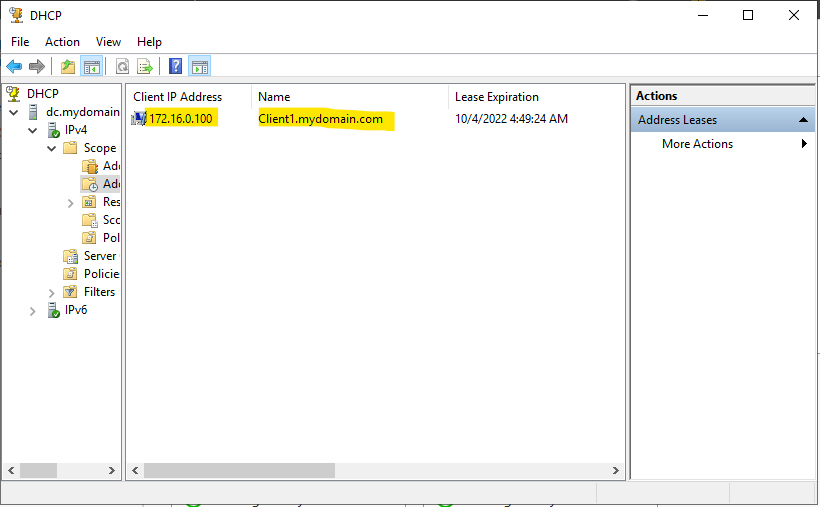This screenshot has width=820, height=507.
Task: Select the Address Leases tree node
Action: pos(110,184)
